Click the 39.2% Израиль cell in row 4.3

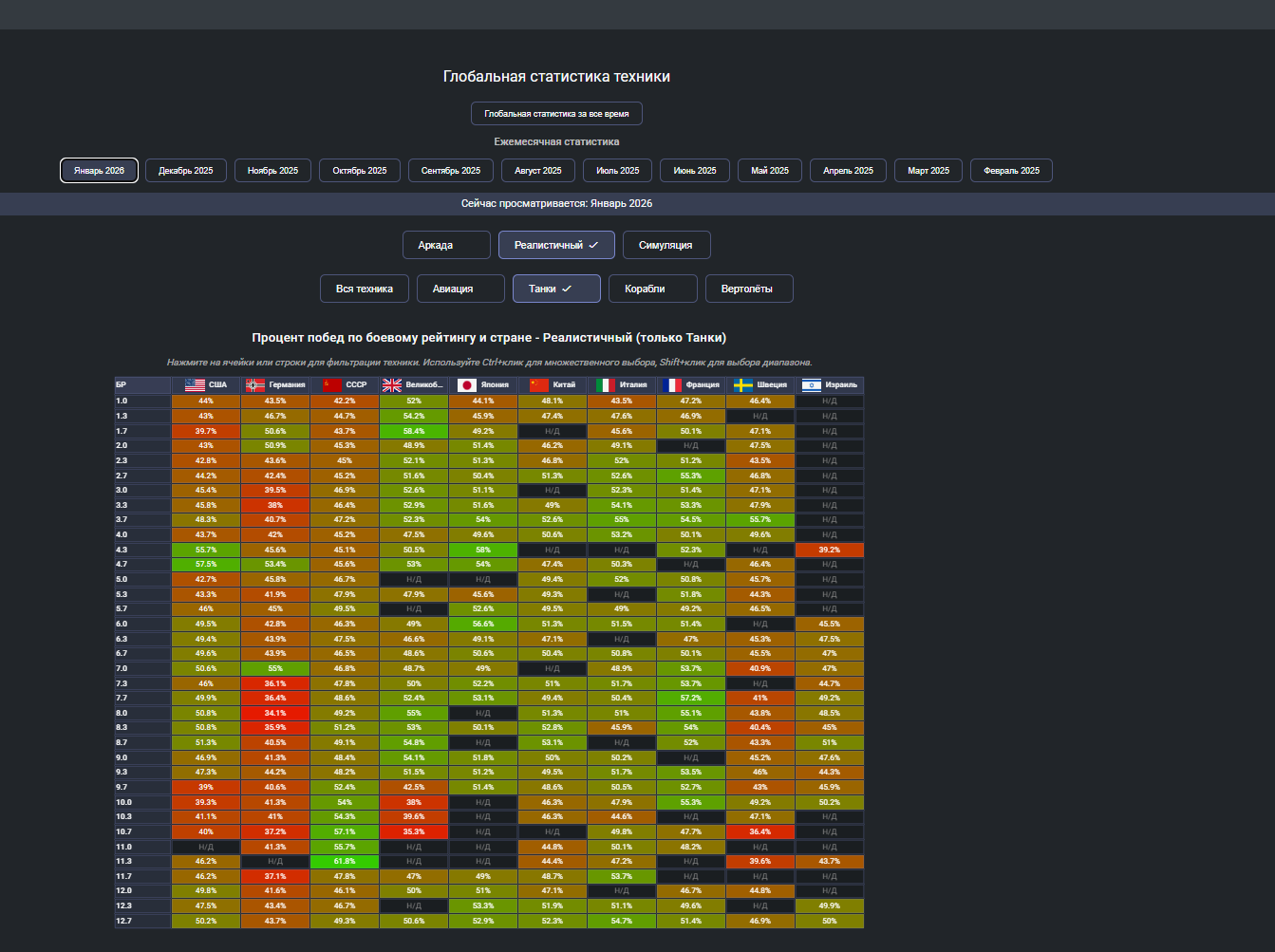pyautogui.click(x=830, y=550)
